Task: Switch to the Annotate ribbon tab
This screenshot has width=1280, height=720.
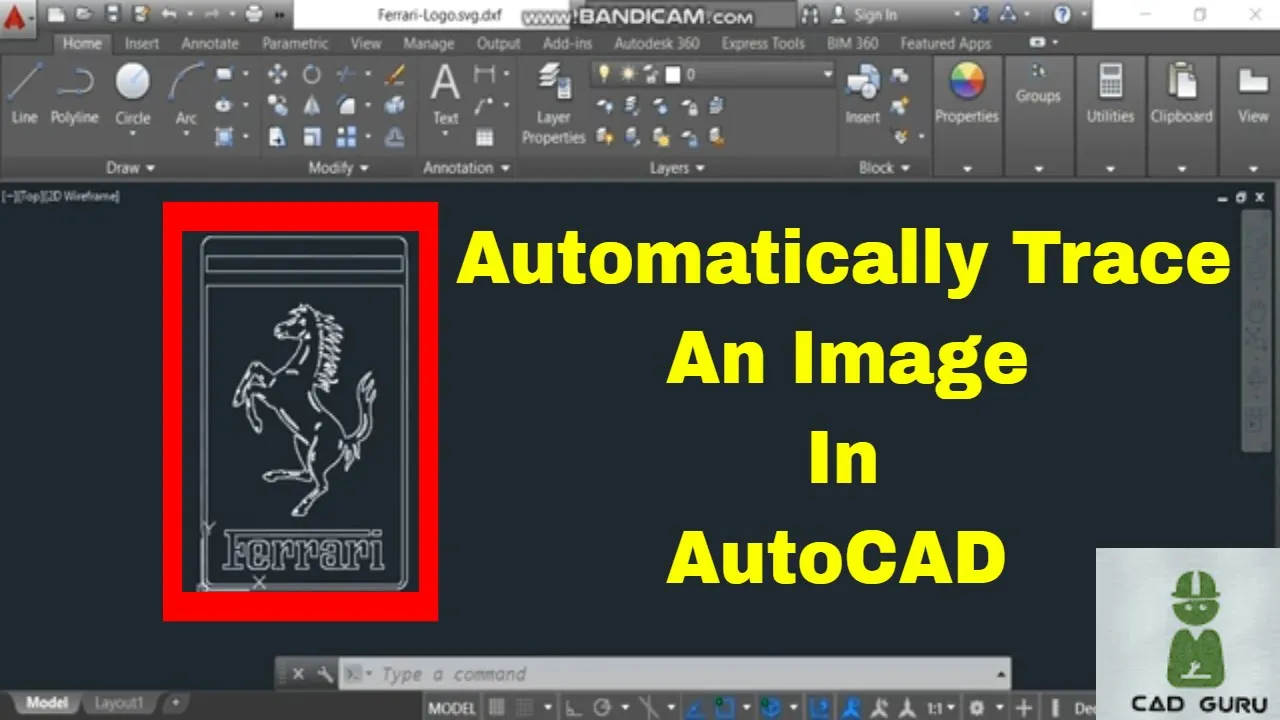Action: tap(210, 44)
